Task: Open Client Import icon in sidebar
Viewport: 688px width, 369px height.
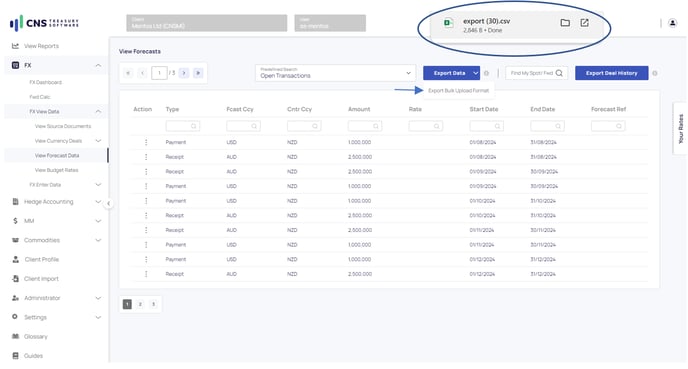Action: coord(15,279)
